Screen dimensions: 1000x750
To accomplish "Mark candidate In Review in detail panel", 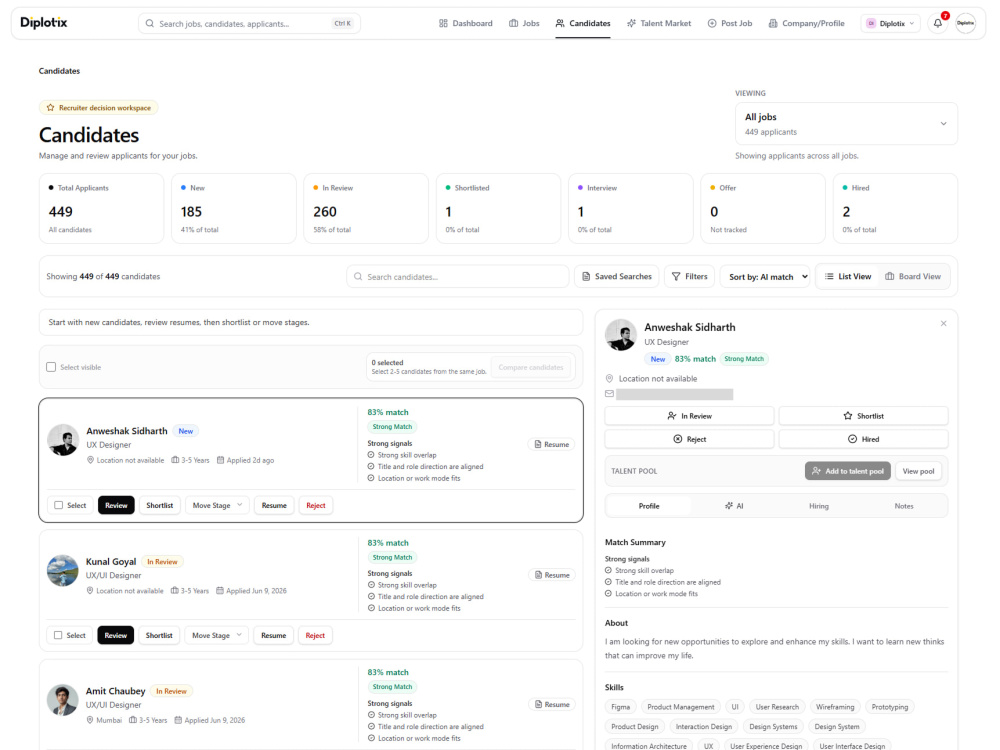I will (x=689, y=416).
